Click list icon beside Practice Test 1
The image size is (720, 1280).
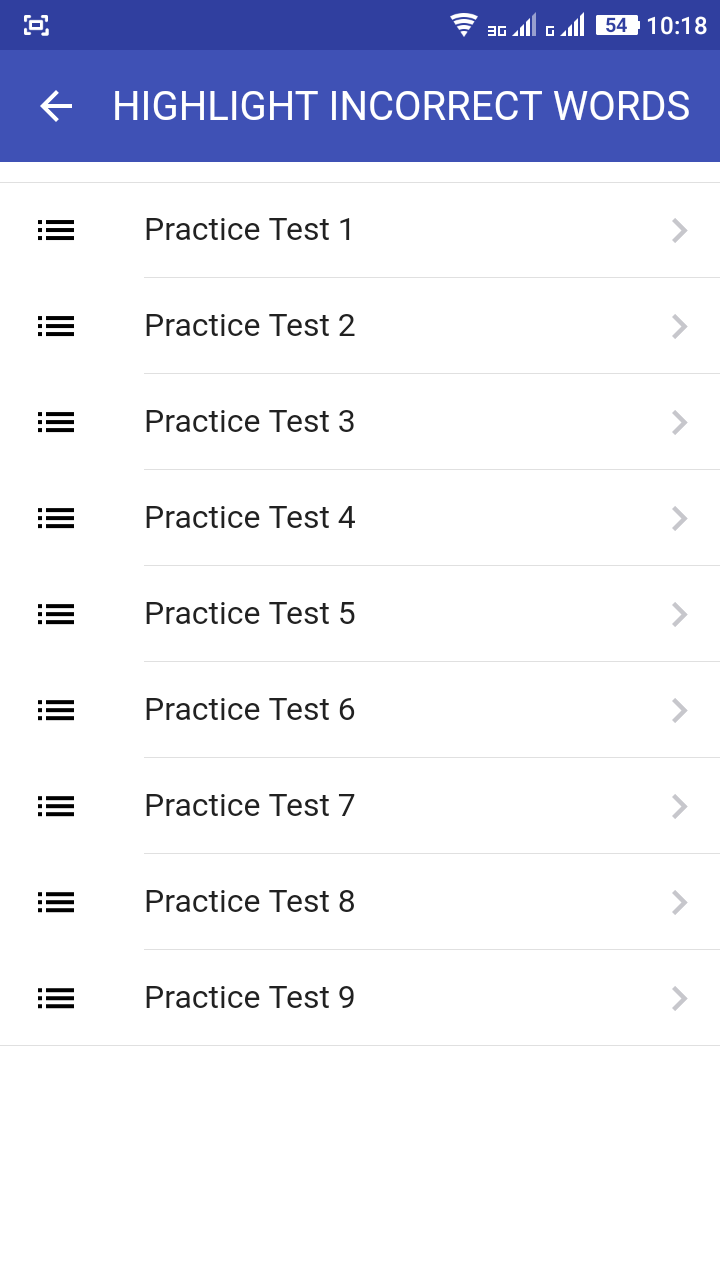pos(56,230)
